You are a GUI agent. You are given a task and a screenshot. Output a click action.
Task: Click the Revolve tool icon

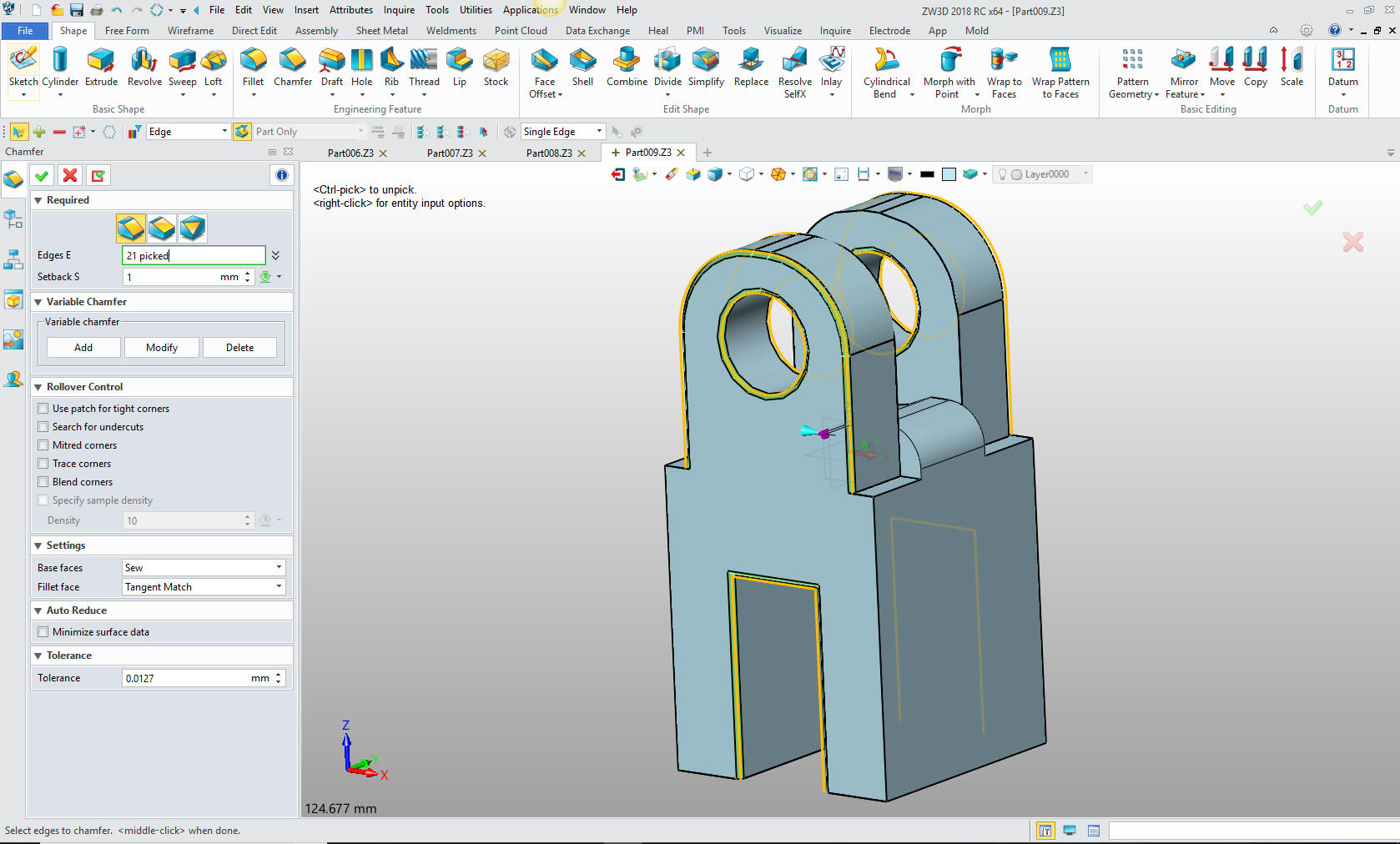click(144, 67)
